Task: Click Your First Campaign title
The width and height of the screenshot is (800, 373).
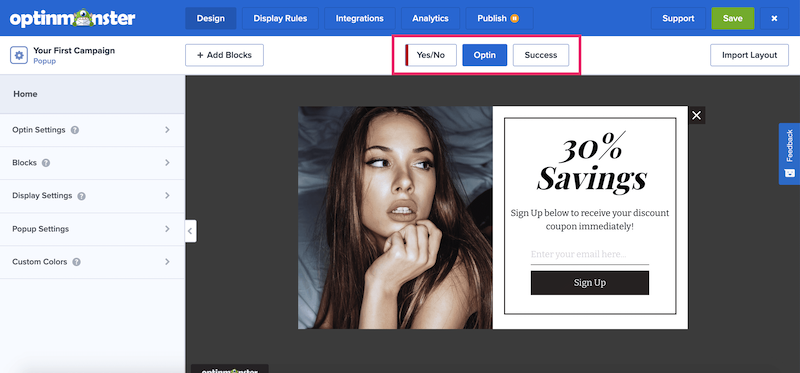Action: coord(74,51)
